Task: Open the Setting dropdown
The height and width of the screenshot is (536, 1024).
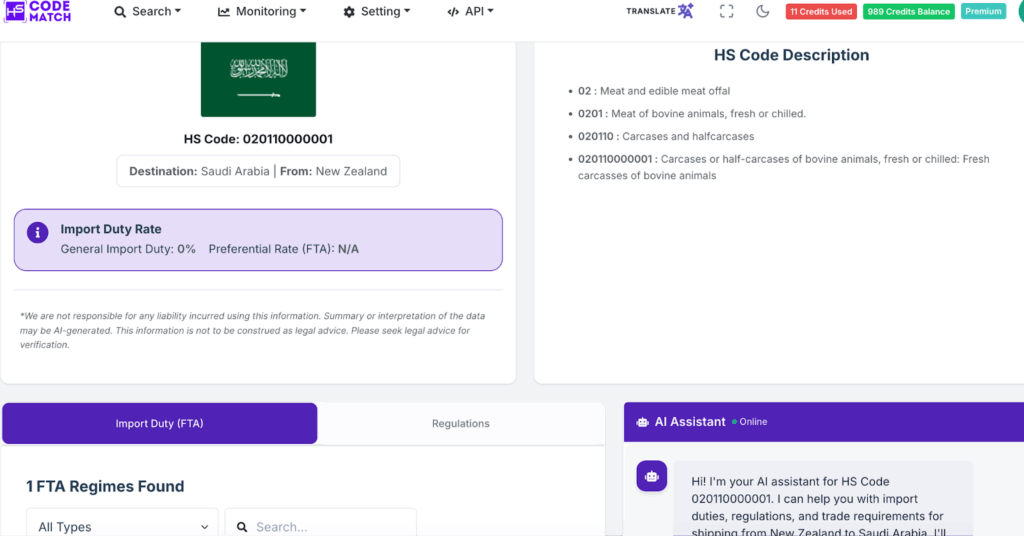Action: click(377, 12)
